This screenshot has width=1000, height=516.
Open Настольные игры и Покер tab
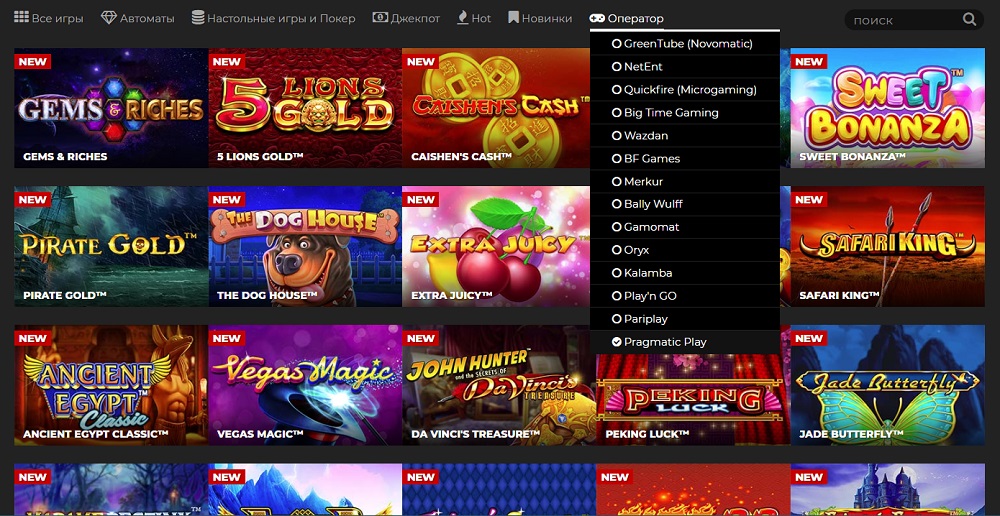[x=274, y=18]
